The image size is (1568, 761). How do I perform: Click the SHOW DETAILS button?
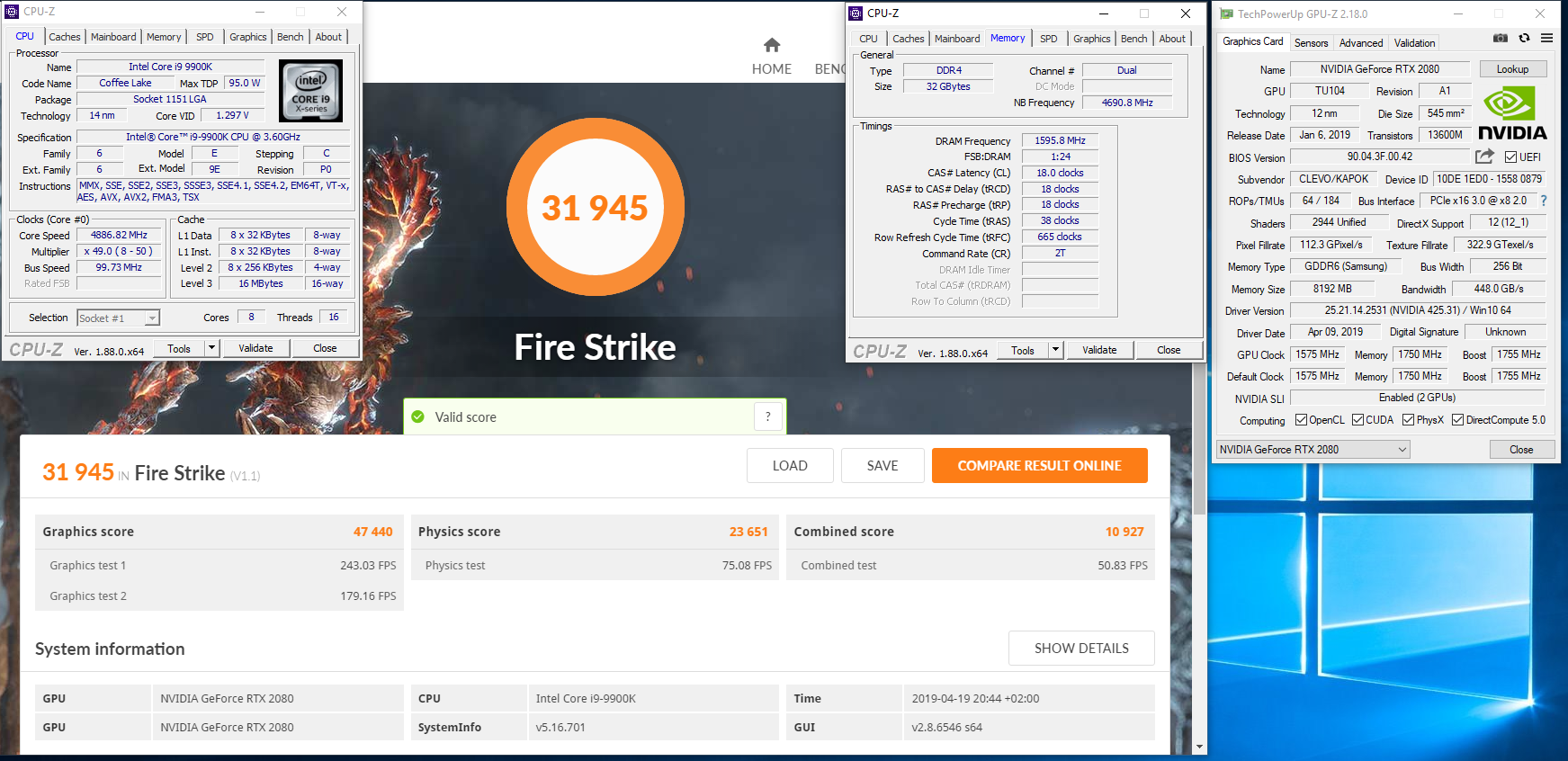coord(1081,648)
